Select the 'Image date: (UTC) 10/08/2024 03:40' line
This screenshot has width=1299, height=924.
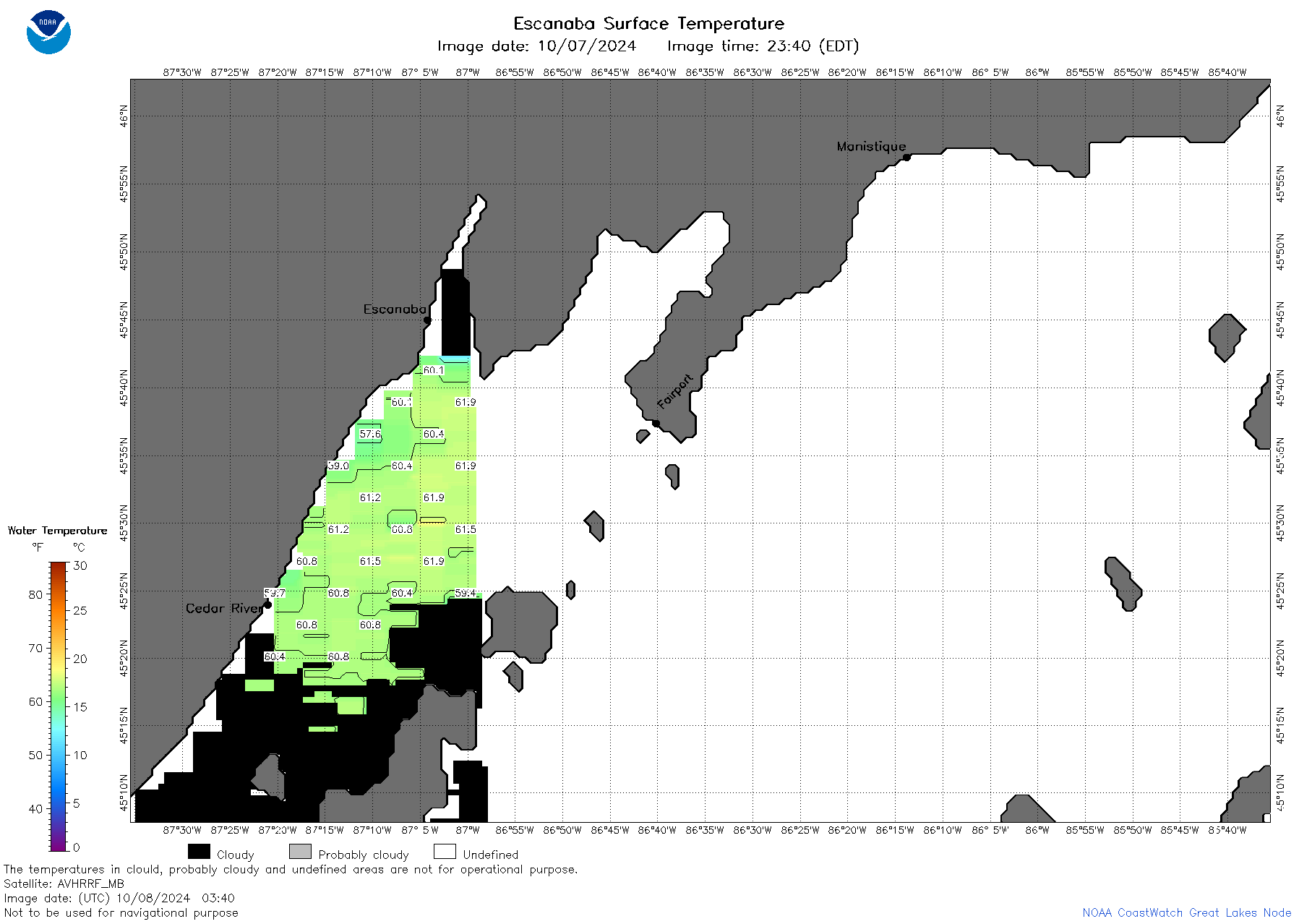[x=119, y=898]
